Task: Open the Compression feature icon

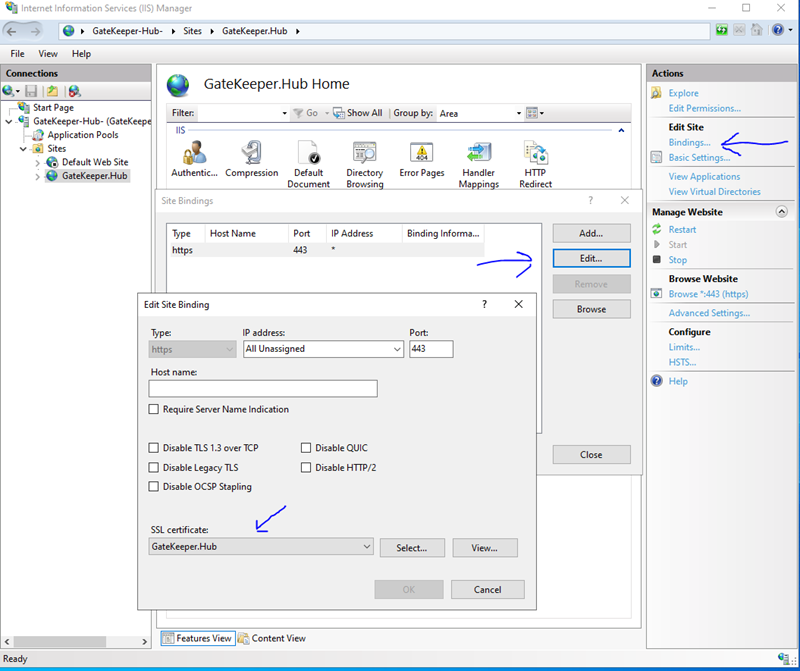Action: coord(251,155)
